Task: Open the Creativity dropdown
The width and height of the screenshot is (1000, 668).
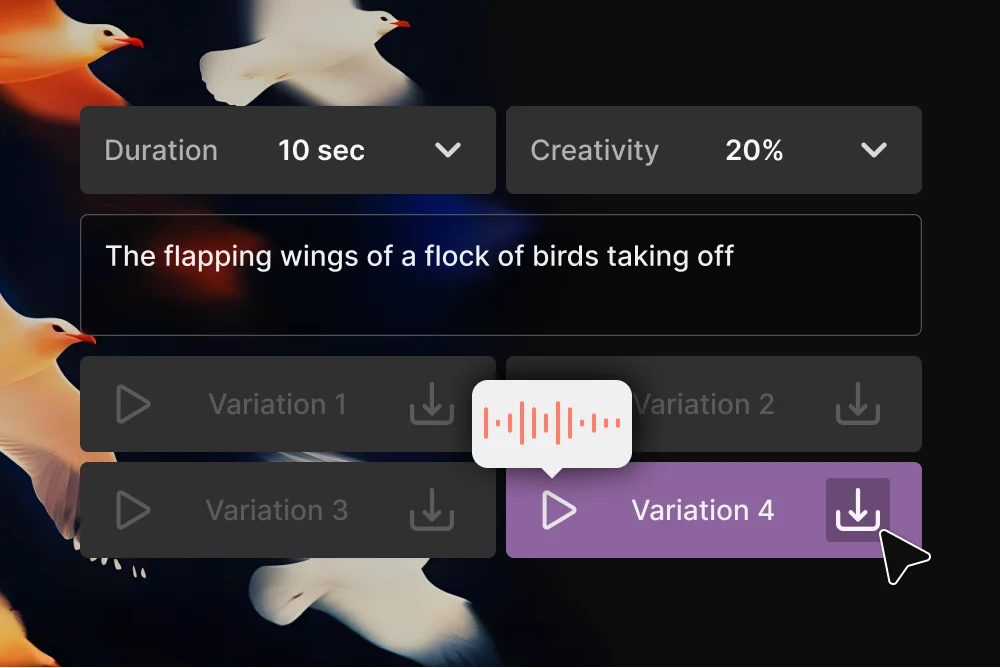Action: click(872, 150)
